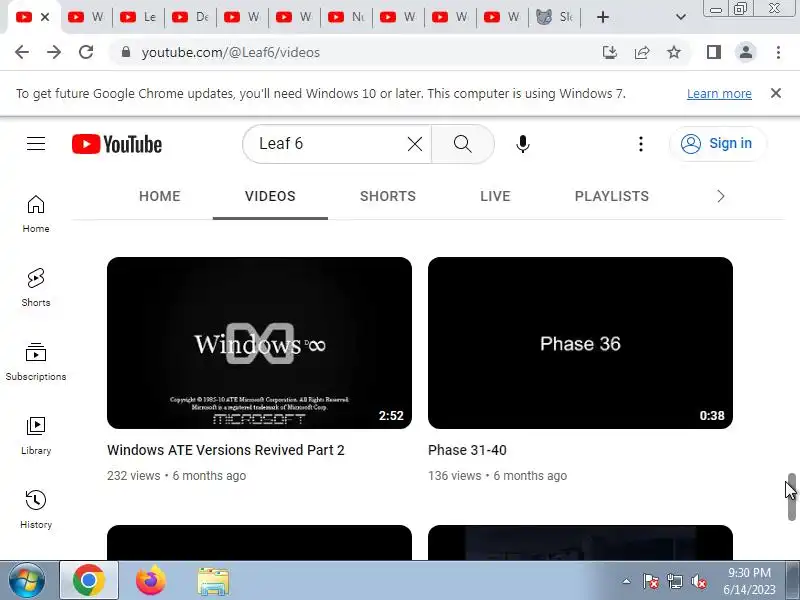Start voice search with the microphone icon
Screen dimensions: 800x600
[x=522, y=144]
